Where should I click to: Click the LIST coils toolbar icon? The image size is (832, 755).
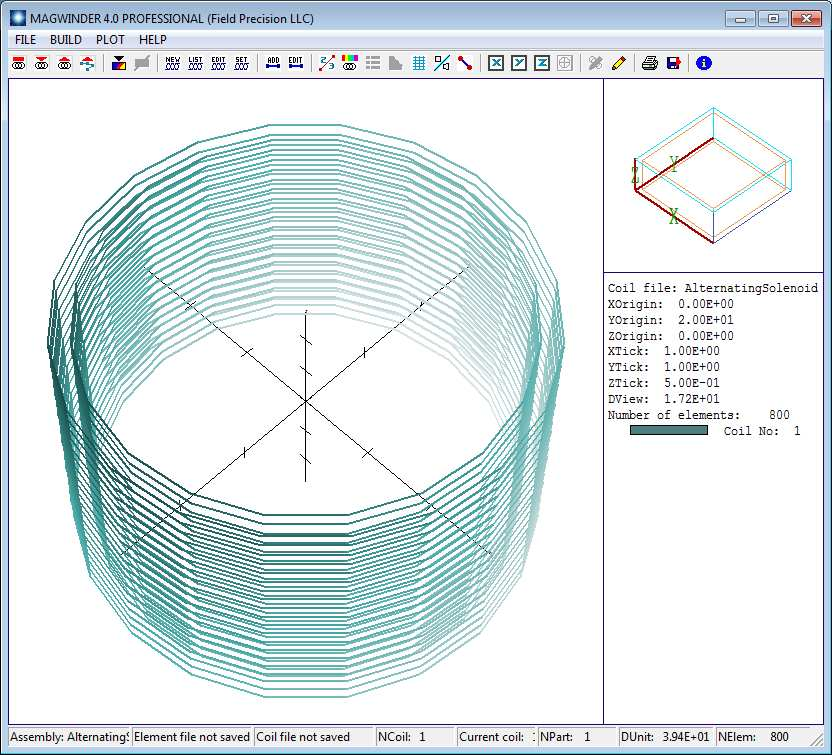[x=195, y=63]
